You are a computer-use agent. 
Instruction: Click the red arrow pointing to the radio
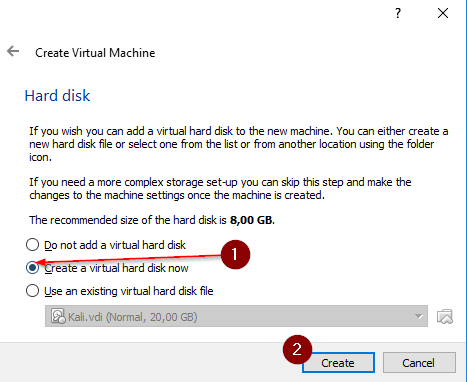(128, 259)
